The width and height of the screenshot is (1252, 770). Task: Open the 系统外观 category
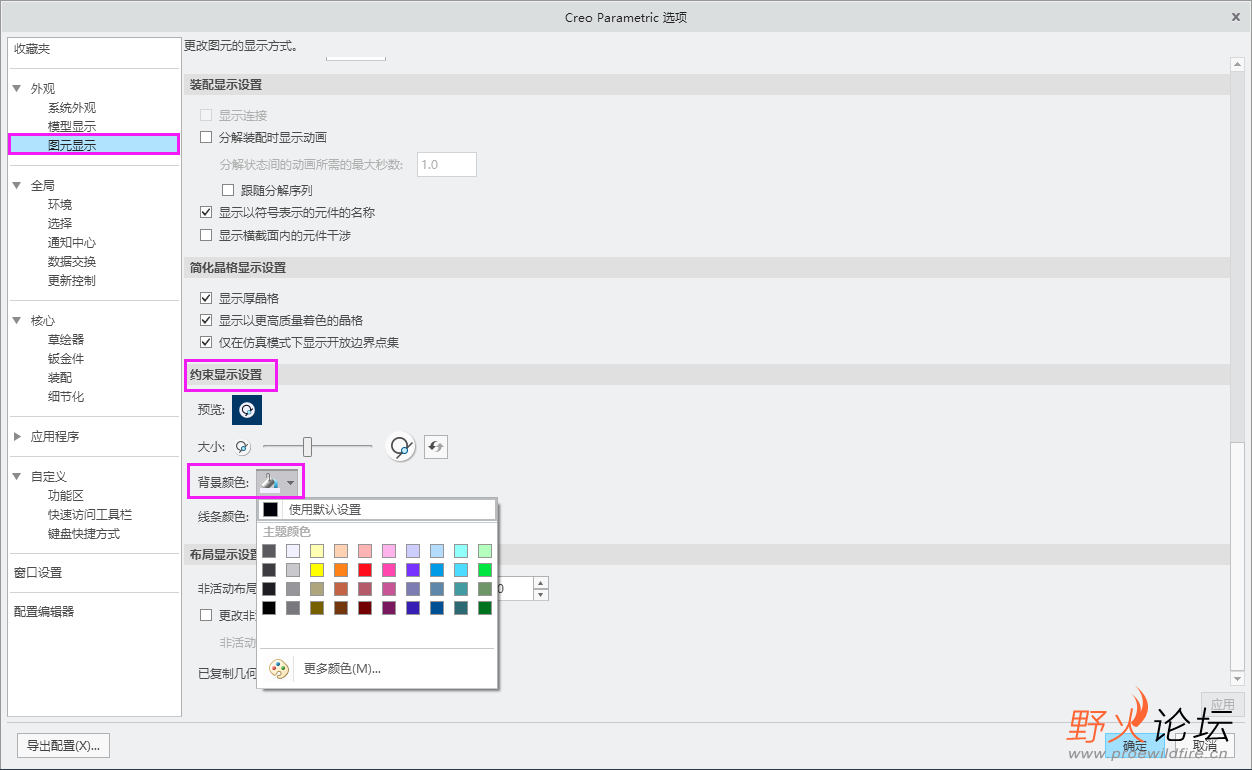pyautogui.click(x=72, y=108)
